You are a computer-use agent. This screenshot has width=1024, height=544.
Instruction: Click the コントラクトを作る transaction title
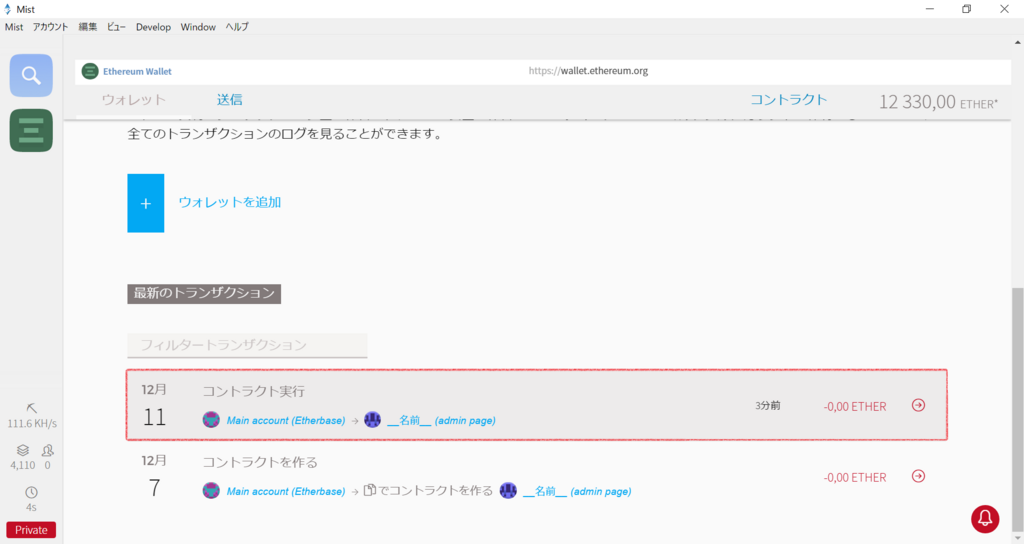260,462
